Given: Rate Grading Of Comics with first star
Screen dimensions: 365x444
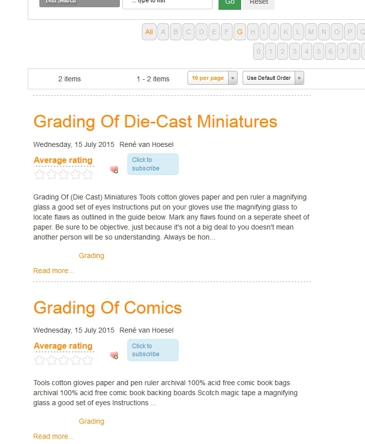Looking at the screenshot, I should pyautogui.click(x=39, y=360).
